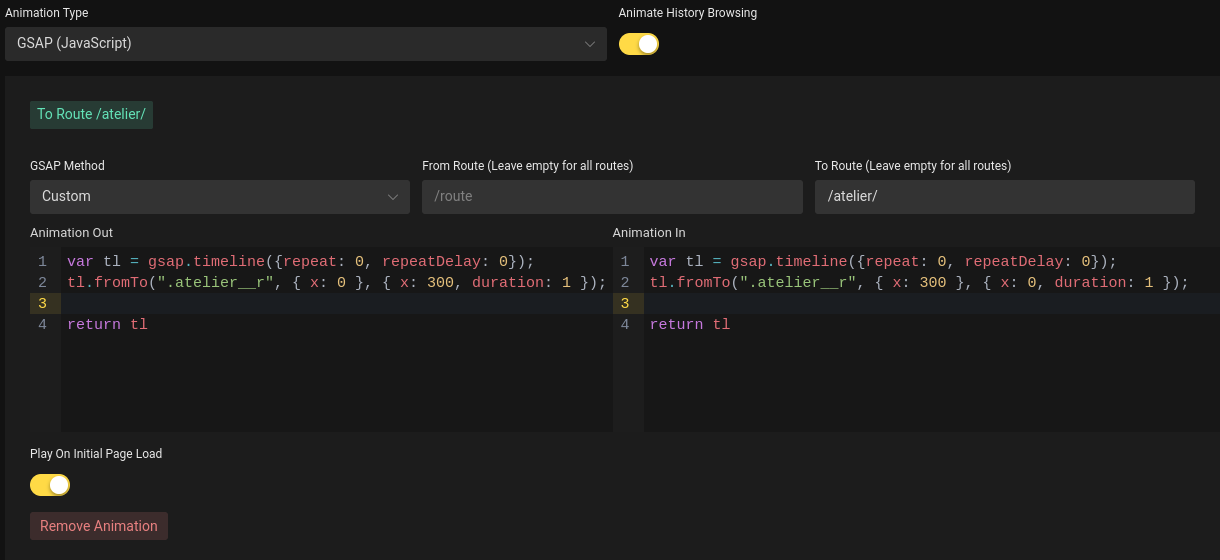
Task: Click the GSAP Method chevron arrow
Action: 393,197
